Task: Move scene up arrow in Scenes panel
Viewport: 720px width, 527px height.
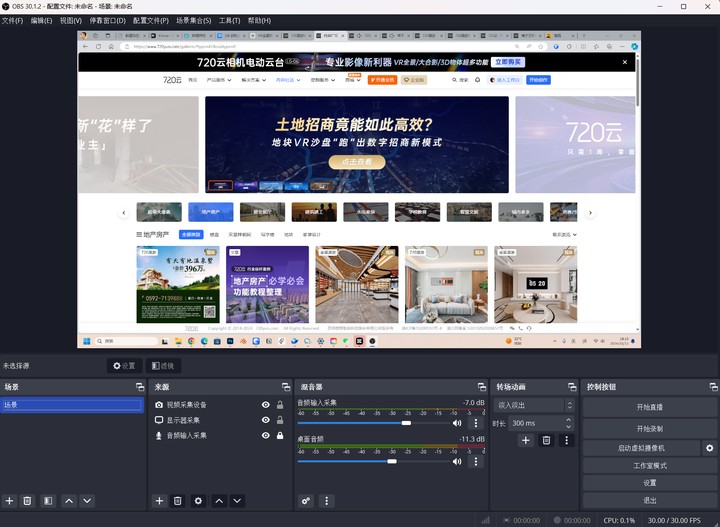Action: tap(69, 501)
